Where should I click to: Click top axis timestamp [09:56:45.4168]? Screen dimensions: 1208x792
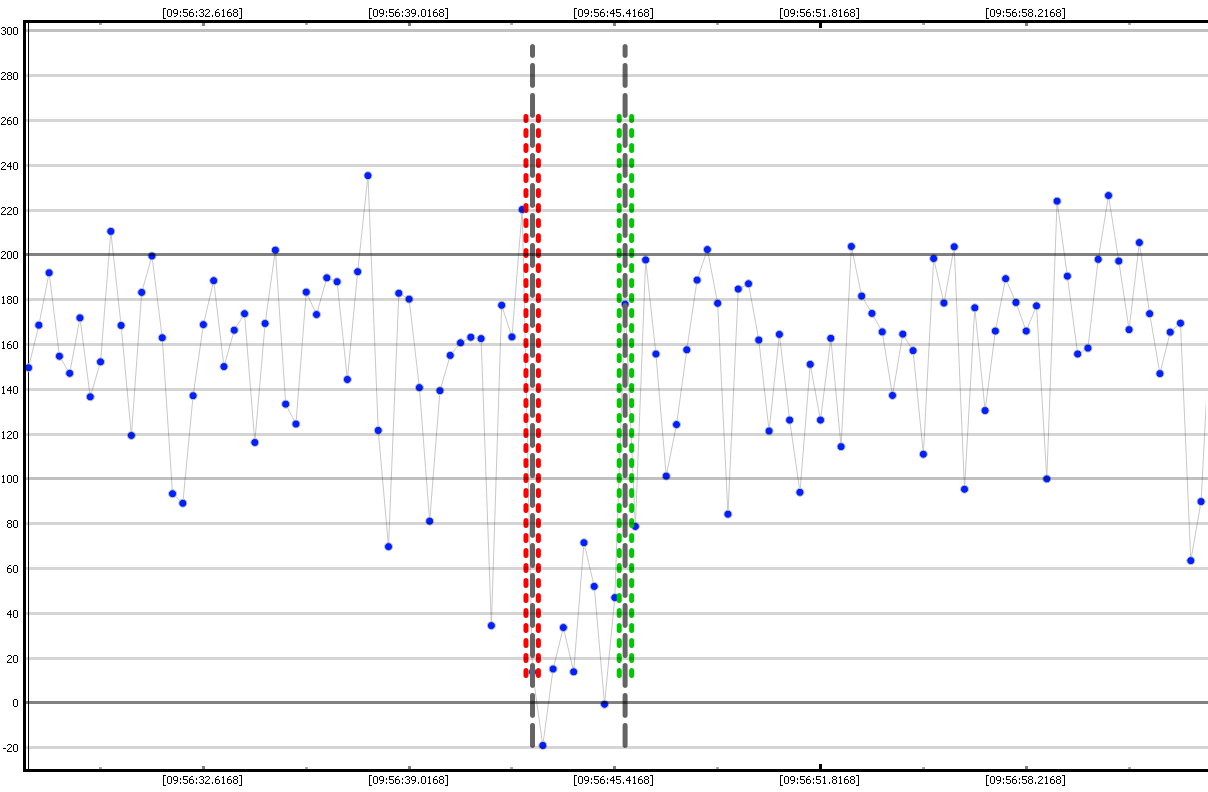coord(613,13)
